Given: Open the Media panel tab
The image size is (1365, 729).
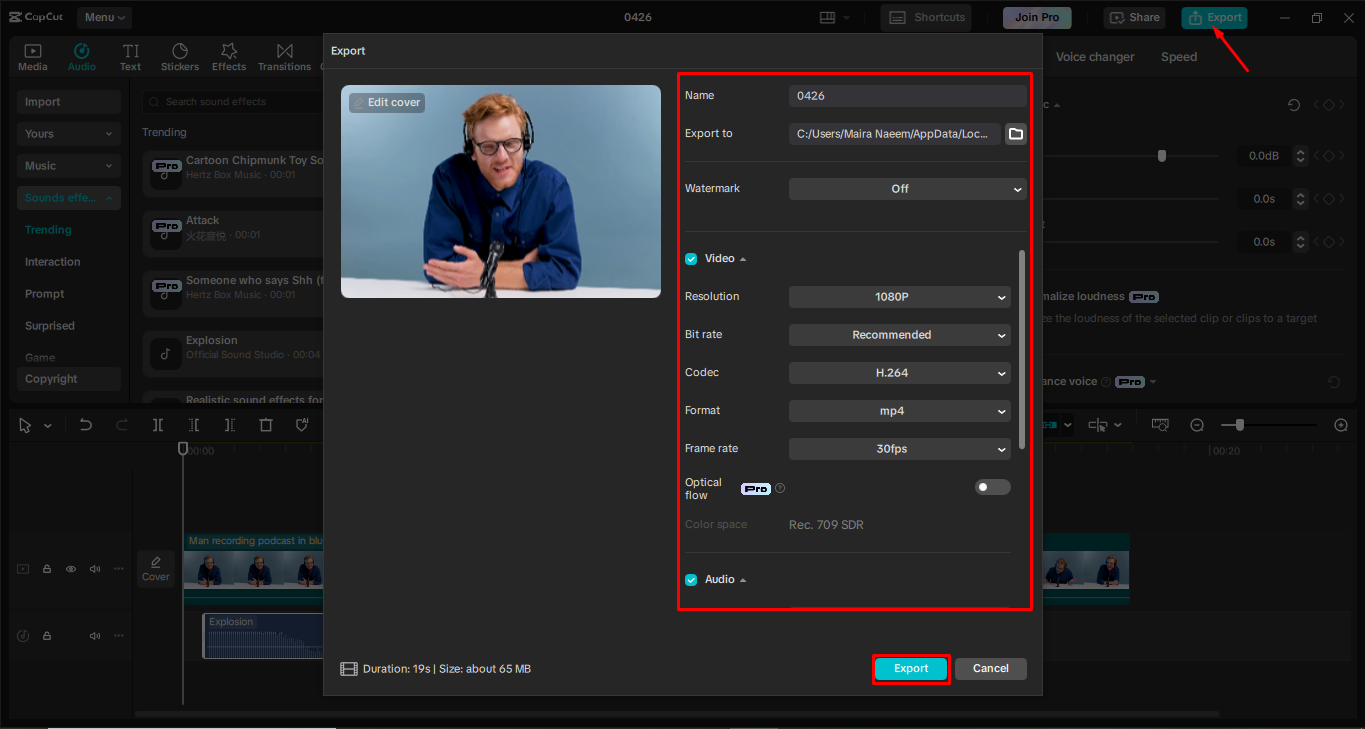Looking at the screenshot, I should click(x=33, y=57).
